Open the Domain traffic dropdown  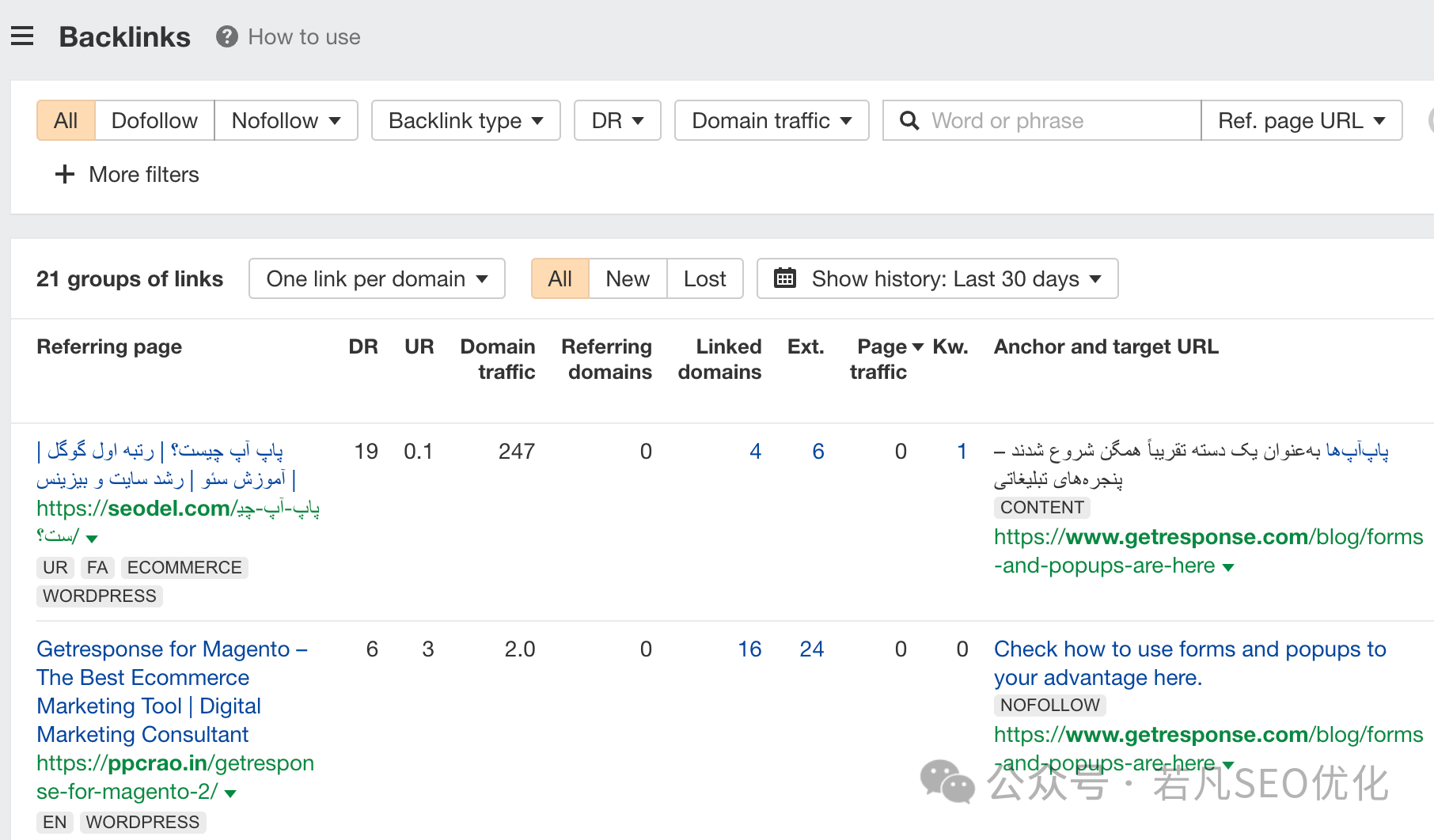point(772,120)
